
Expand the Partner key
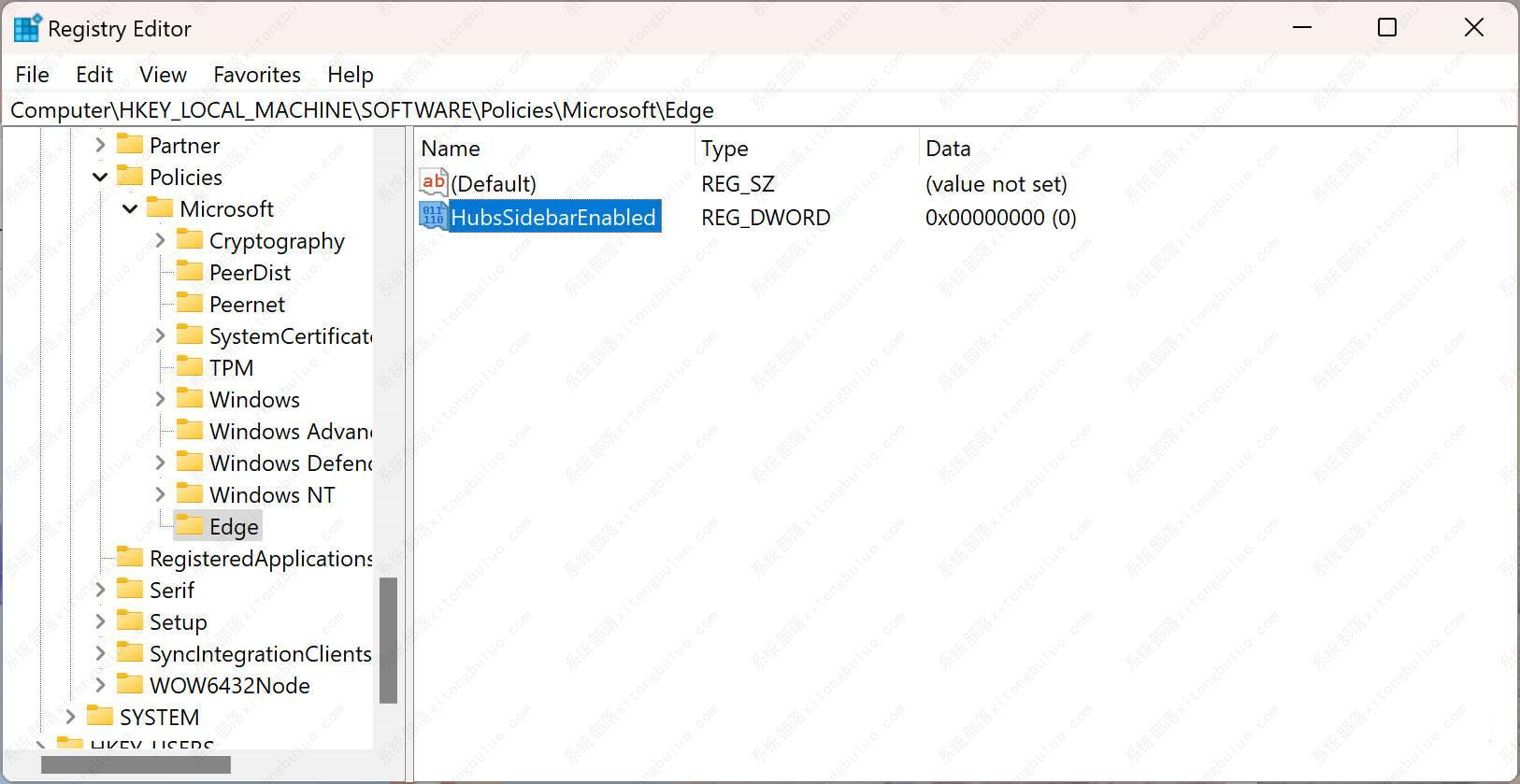100,146
